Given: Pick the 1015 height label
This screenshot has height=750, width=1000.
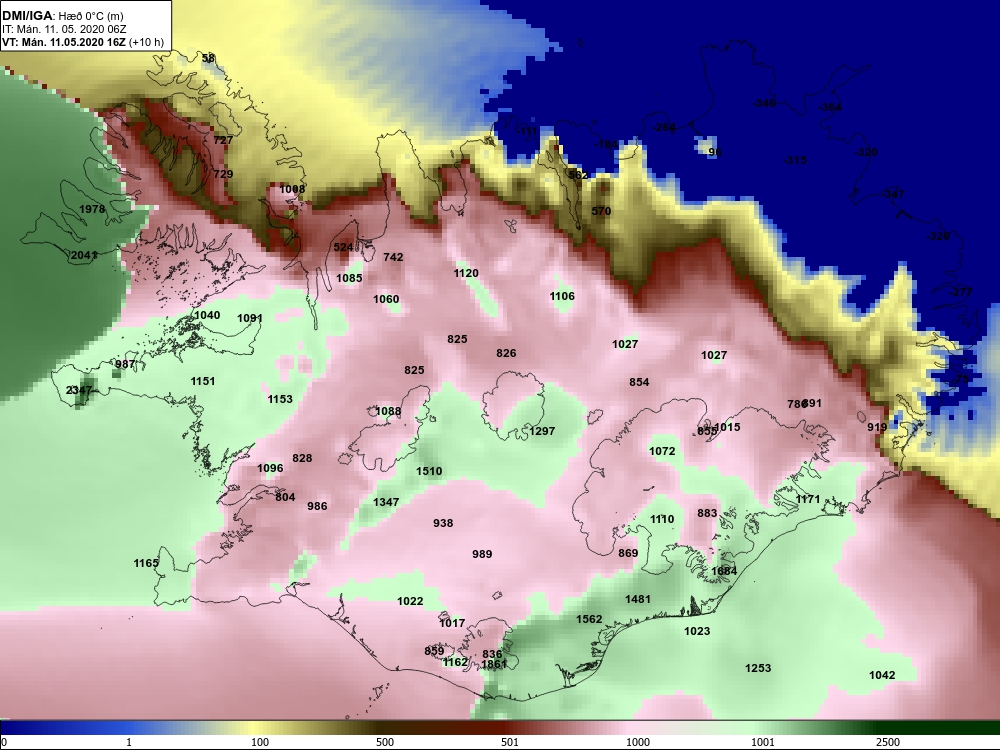Looking at the screenshot, I should pos(728,427).
